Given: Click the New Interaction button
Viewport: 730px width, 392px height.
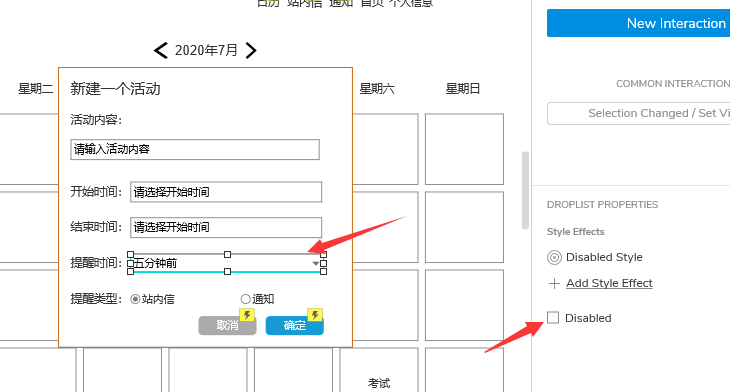Looking at the screenshot, I should [638, 23].
